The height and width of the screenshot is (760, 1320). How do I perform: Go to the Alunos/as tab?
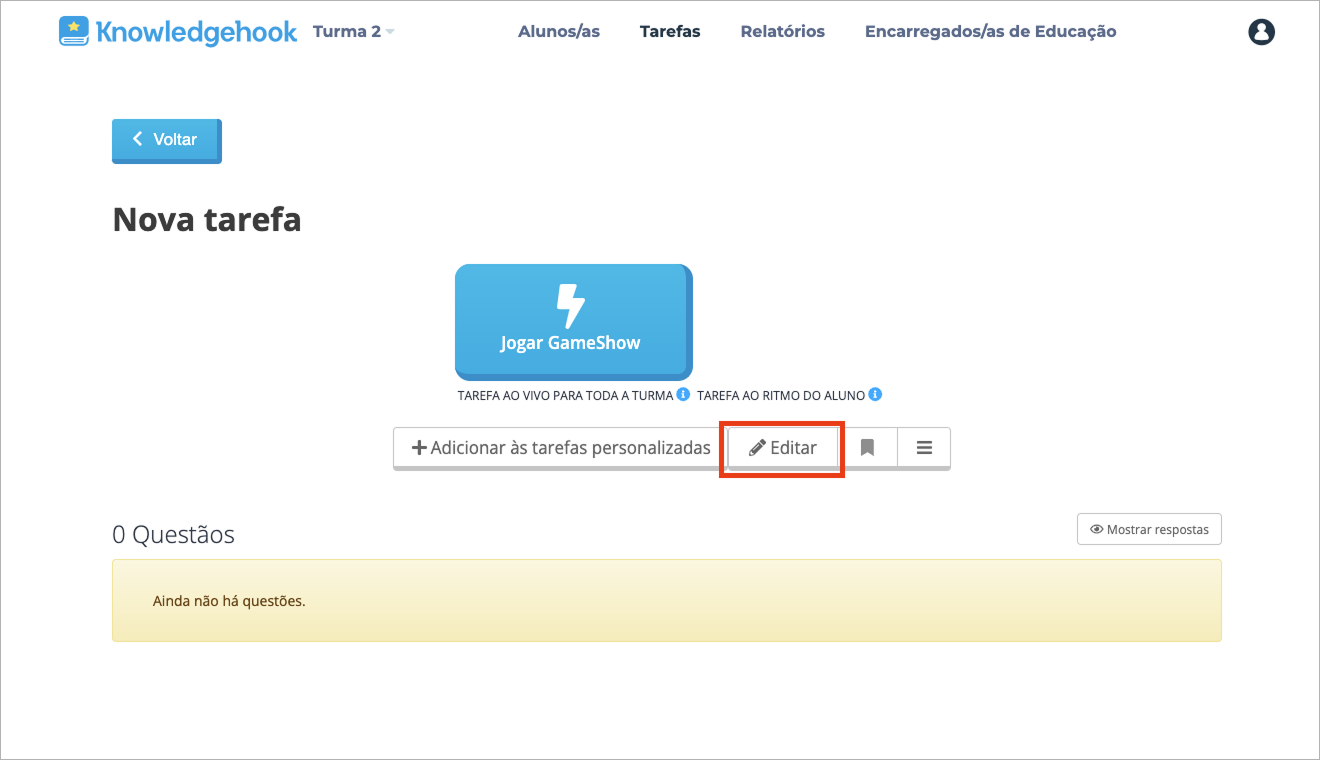pyautogui.click(x=559, y=31)
